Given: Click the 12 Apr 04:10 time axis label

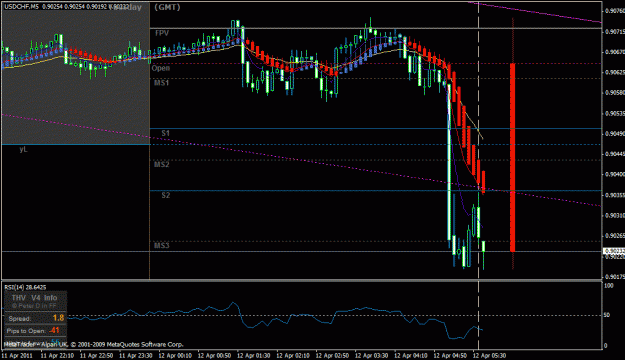Looking at the screenshot, I should click(x=411, y=355).
